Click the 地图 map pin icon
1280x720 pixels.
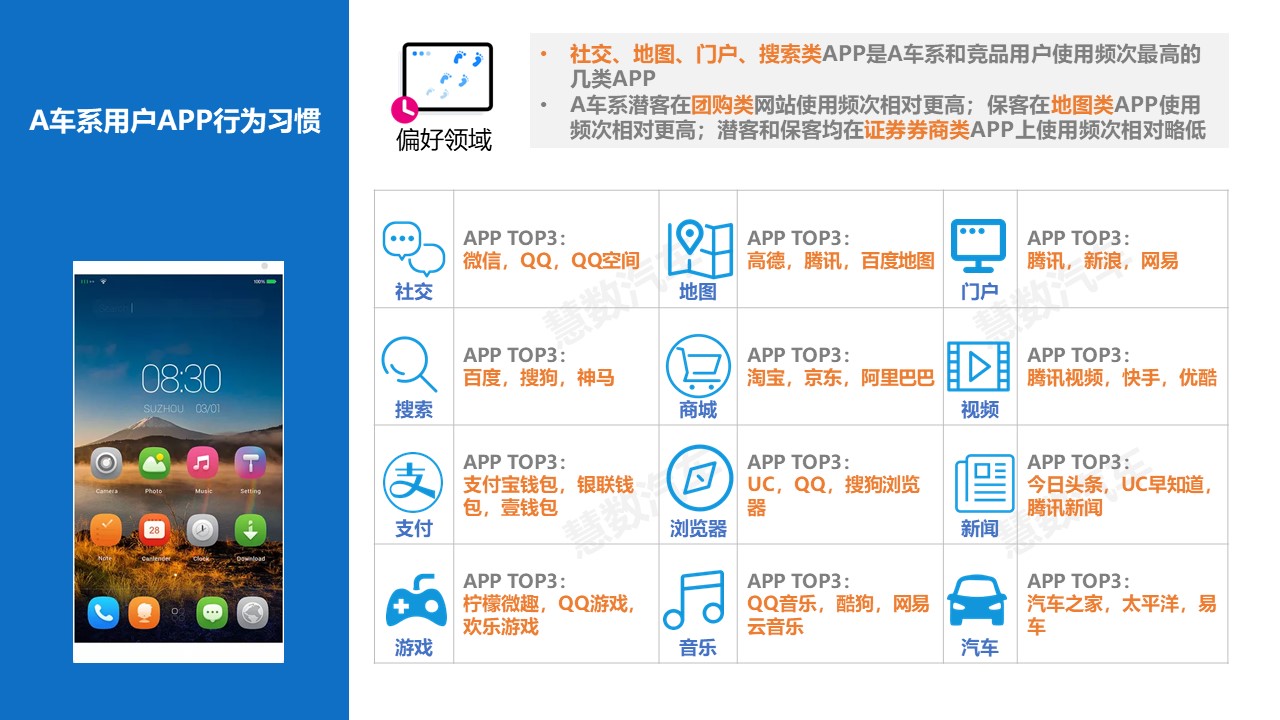(x=699, y=249)
